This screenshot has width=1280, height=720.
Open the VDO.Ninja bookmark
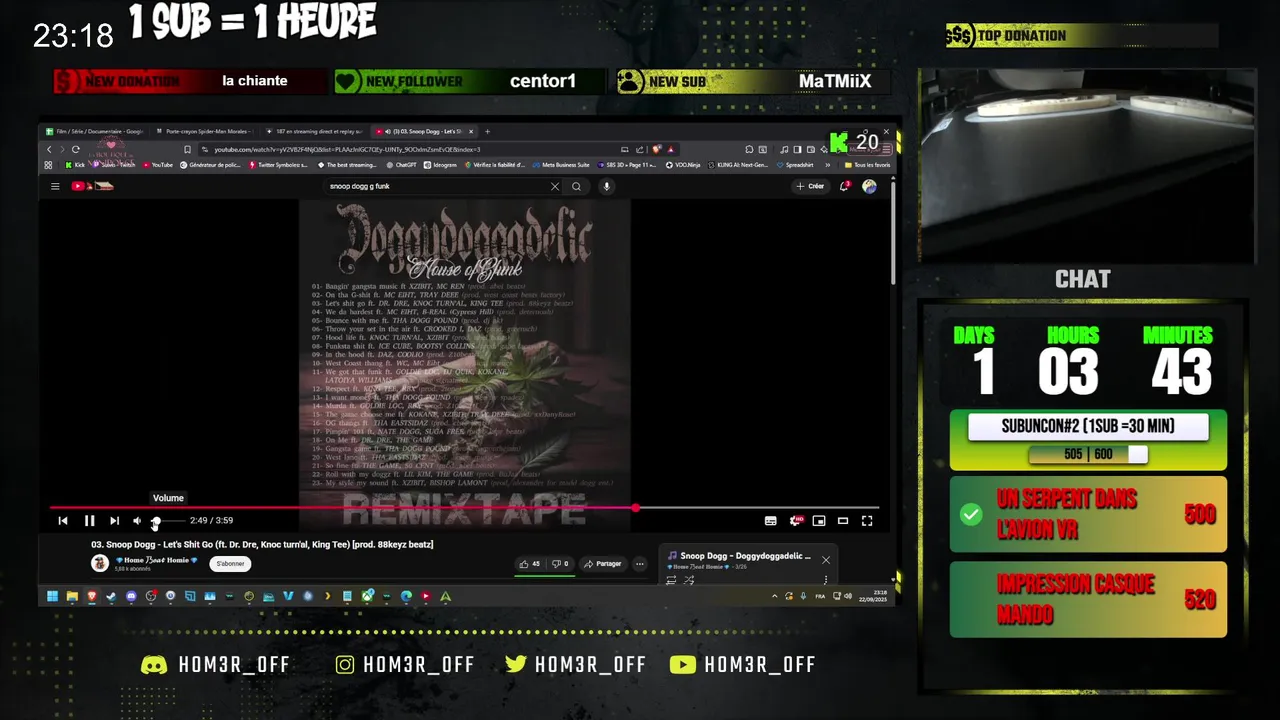(x=683, y=165)
